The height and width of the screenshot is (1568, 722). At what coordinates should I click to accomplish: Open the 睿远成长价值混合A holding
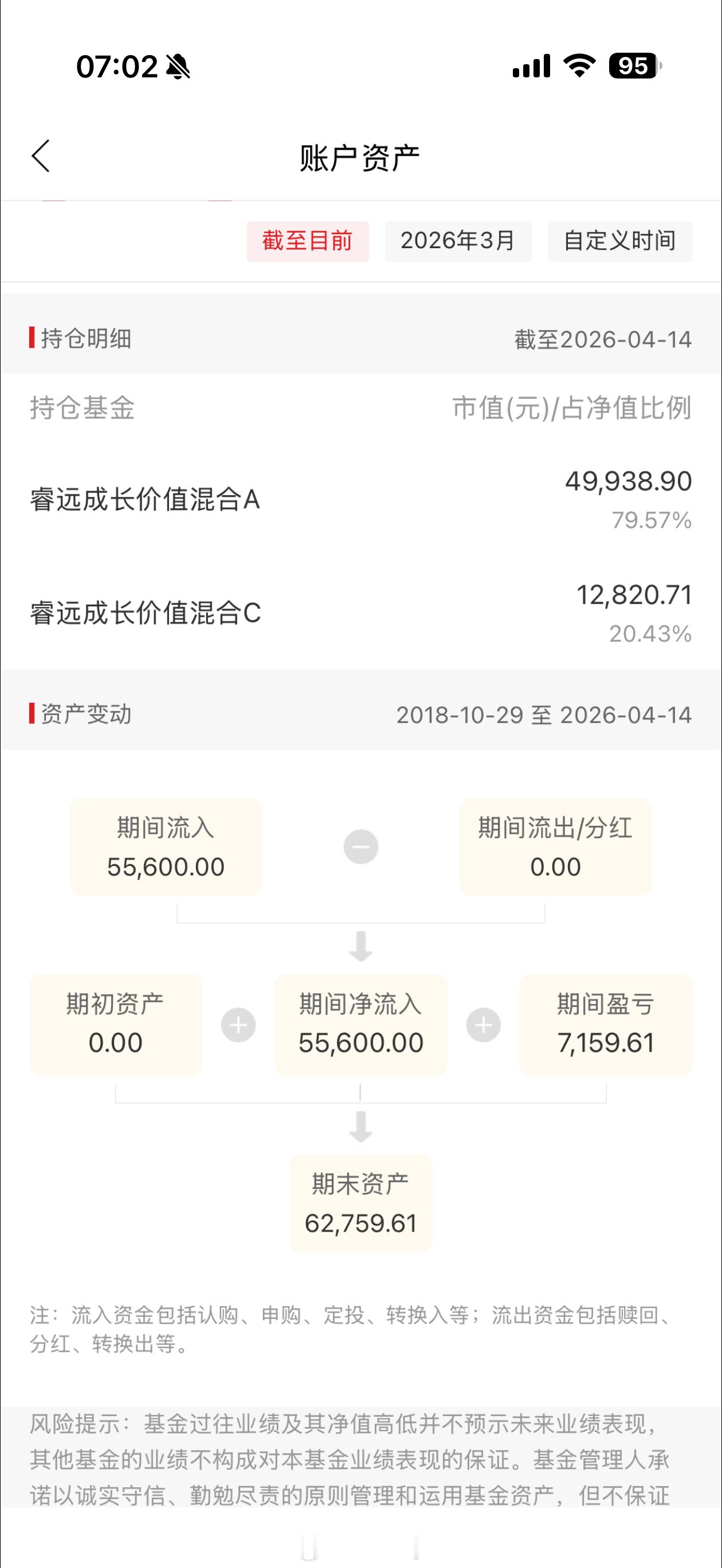tap(361, 500)
